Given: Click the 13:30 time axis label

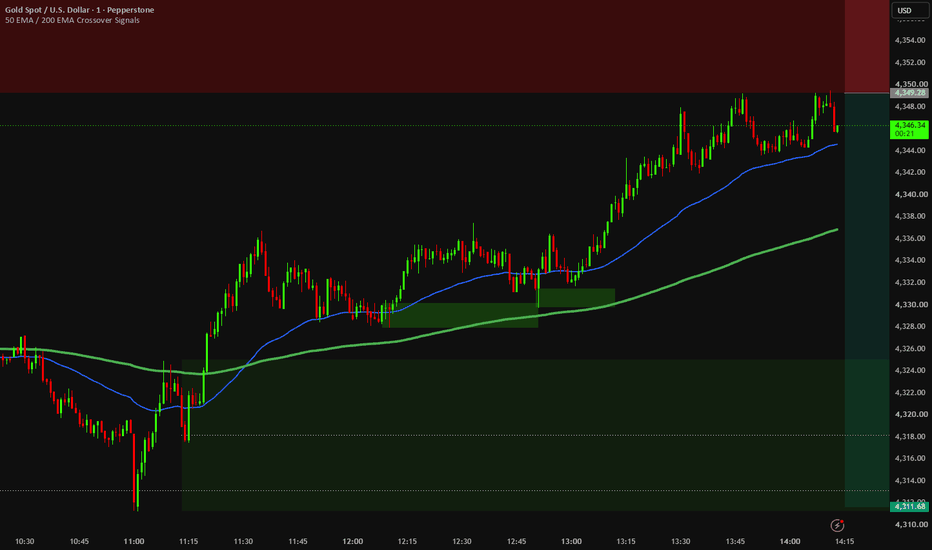Looking at the screenshot, I should 681,541.
